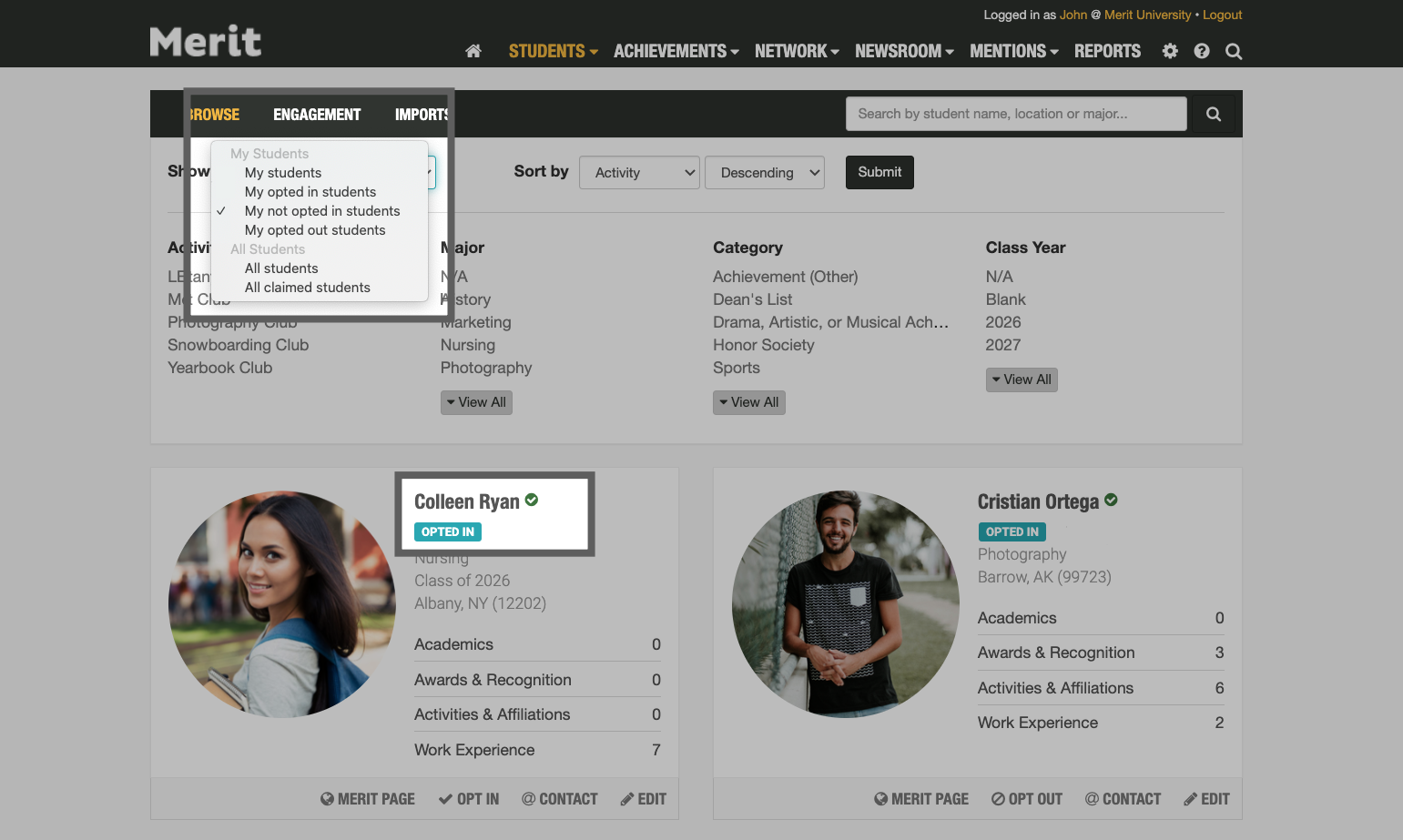Open the Descending order dropdown
Image resolution: width=1403 pixels, height=840 pixels.
pyautogui.click(x=765, y=172)
